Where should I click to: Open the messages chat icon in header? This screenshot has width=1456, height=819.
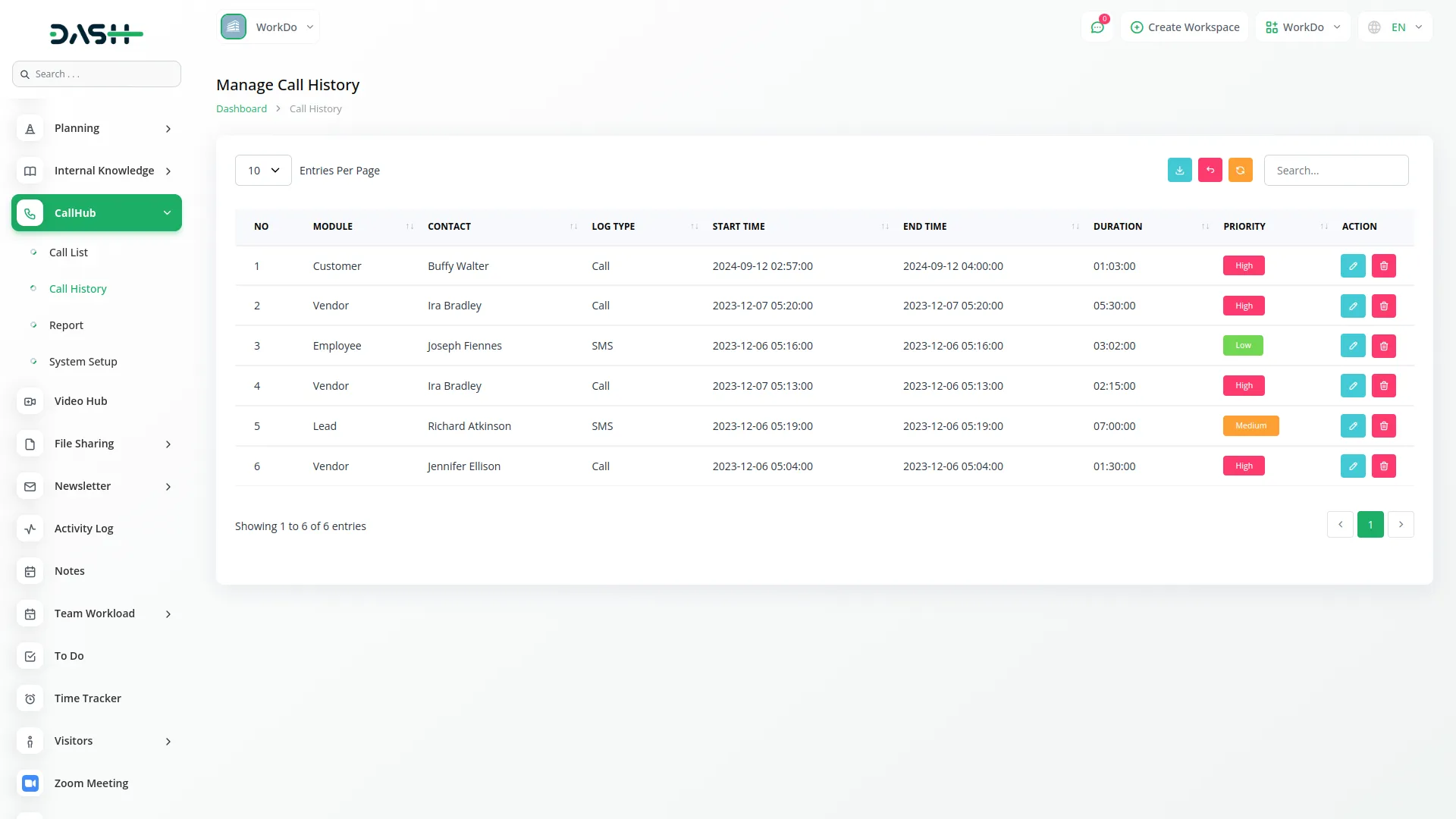point(1097,27)
